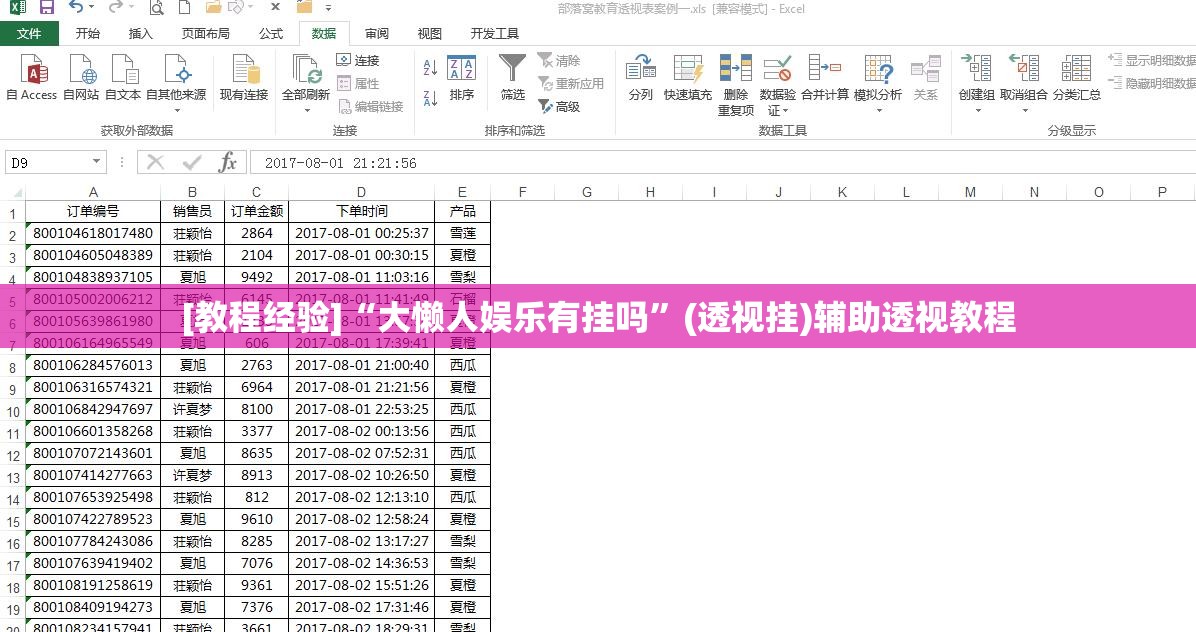Click the insert function fx icon
Screen dimensions: 1196x632
click(x=227, y=162)
